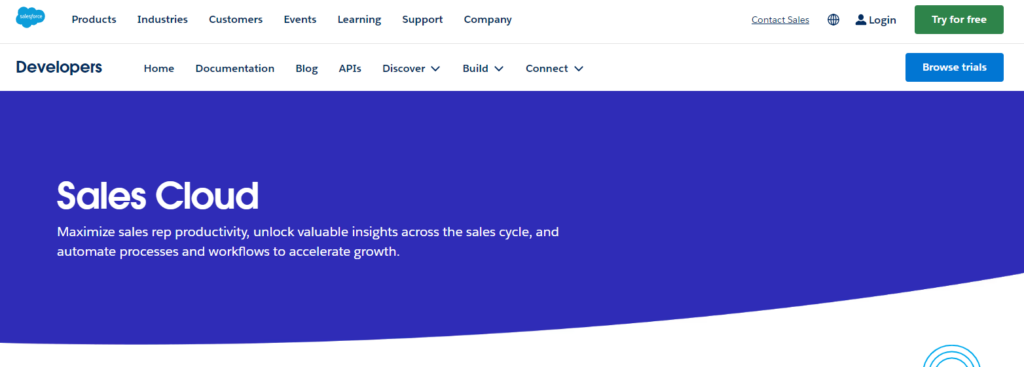Go to the Developers Home tab
The width and height of the screenshot is (1024, 367).
pos(159,69)
